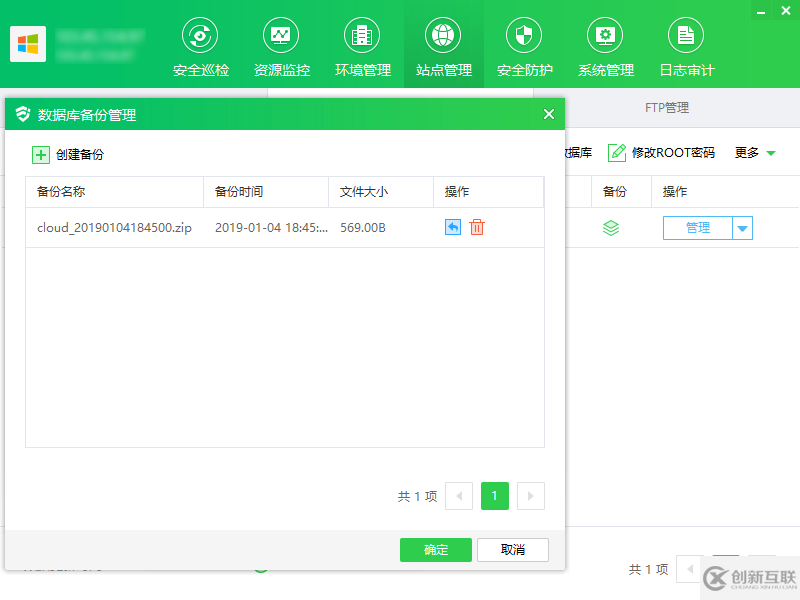Click the green layers backup icon
Image resolution: width=800 pixels, height=600 pixels.
[611, 228]
